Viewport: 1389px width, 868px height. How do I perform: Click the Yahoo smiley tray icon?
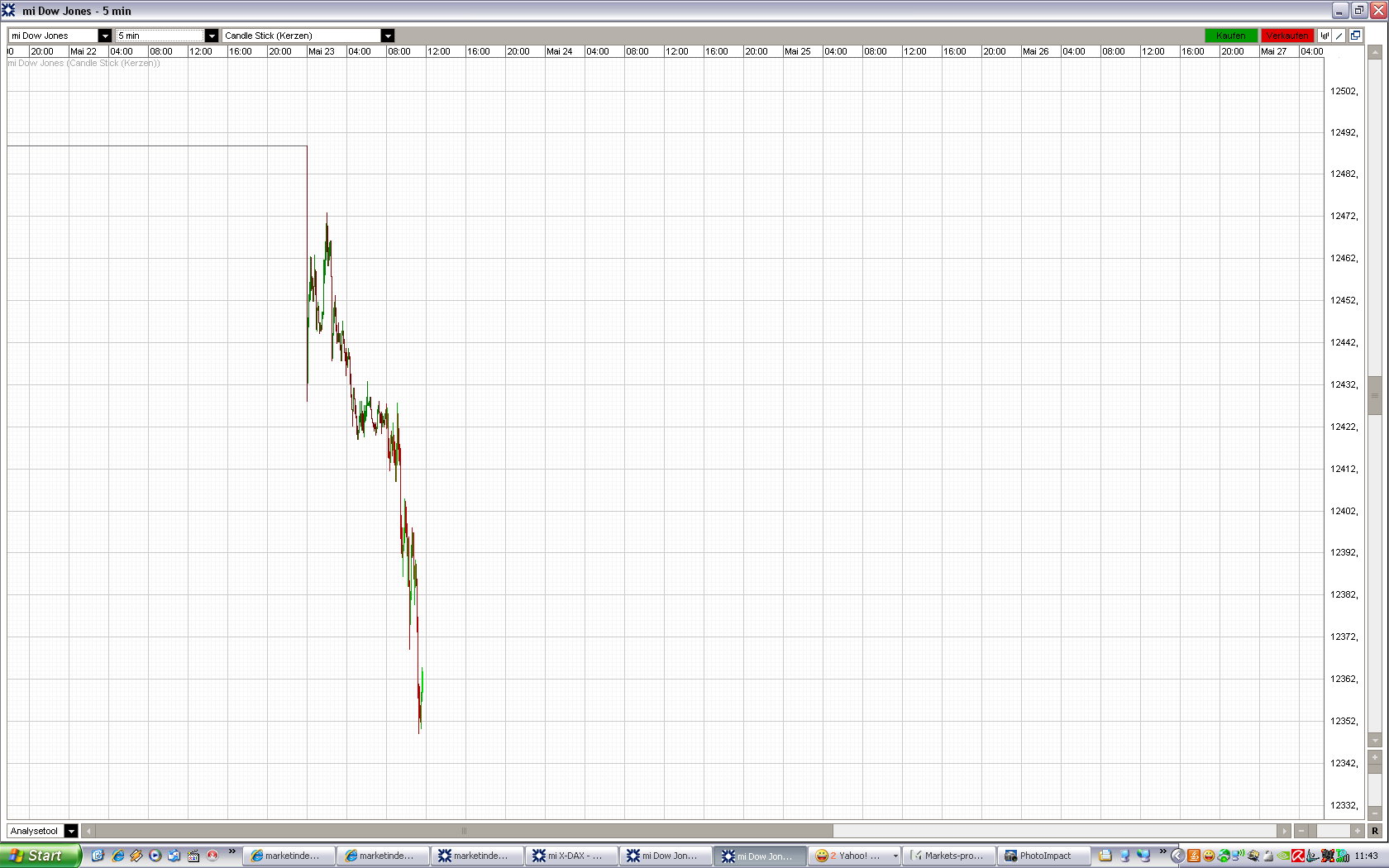point(1209,856)
